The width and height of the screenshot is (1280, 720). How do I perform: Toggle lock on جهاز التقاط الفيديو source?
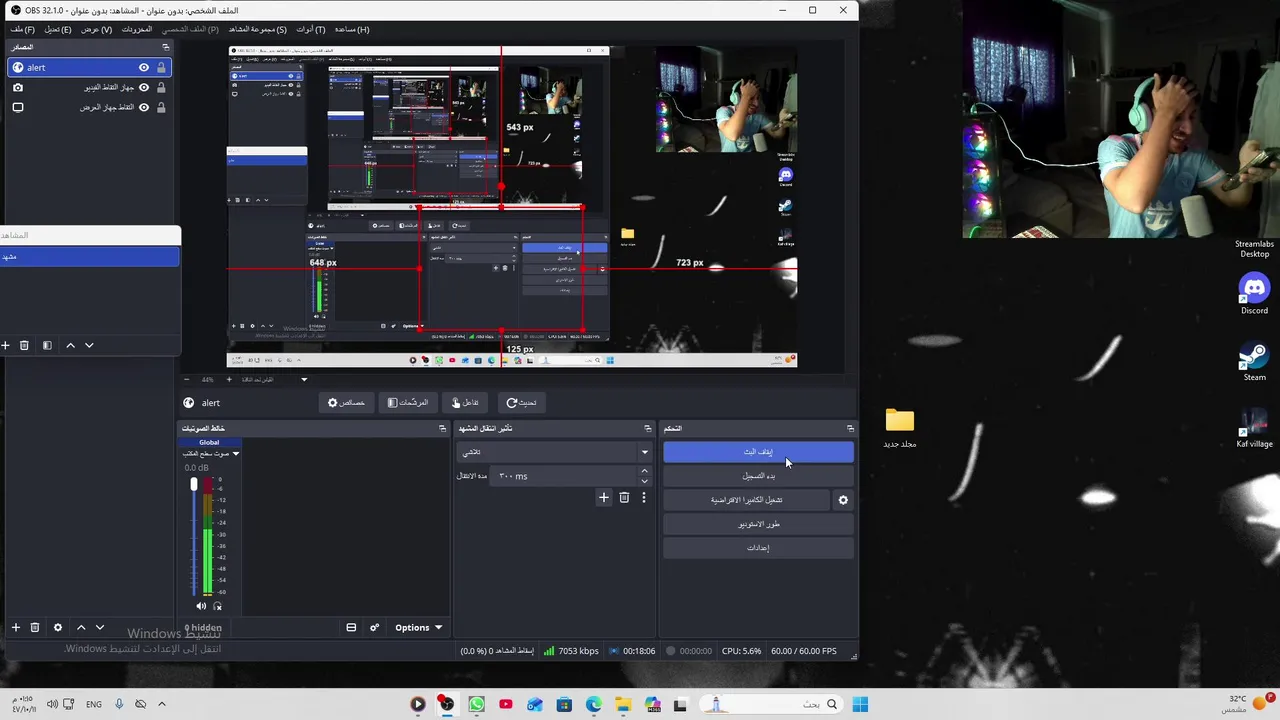tap(161, 87)
